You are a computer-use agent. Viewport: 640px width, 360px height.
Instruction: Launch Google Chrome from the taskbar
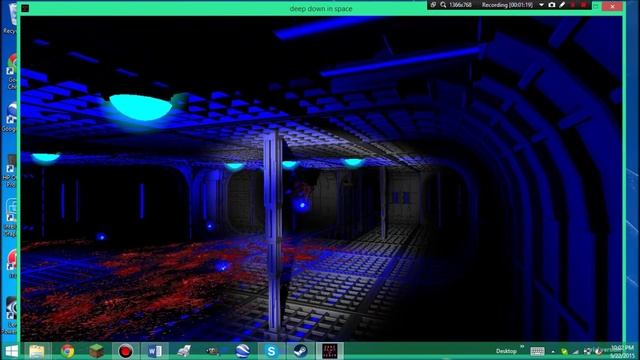click(67, 351)
